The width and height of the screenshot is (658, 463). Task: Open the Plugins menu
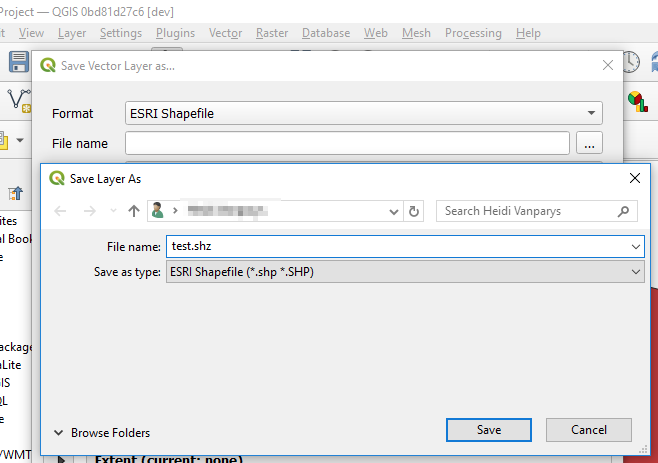pyautogui.click(x=175, y=33)
